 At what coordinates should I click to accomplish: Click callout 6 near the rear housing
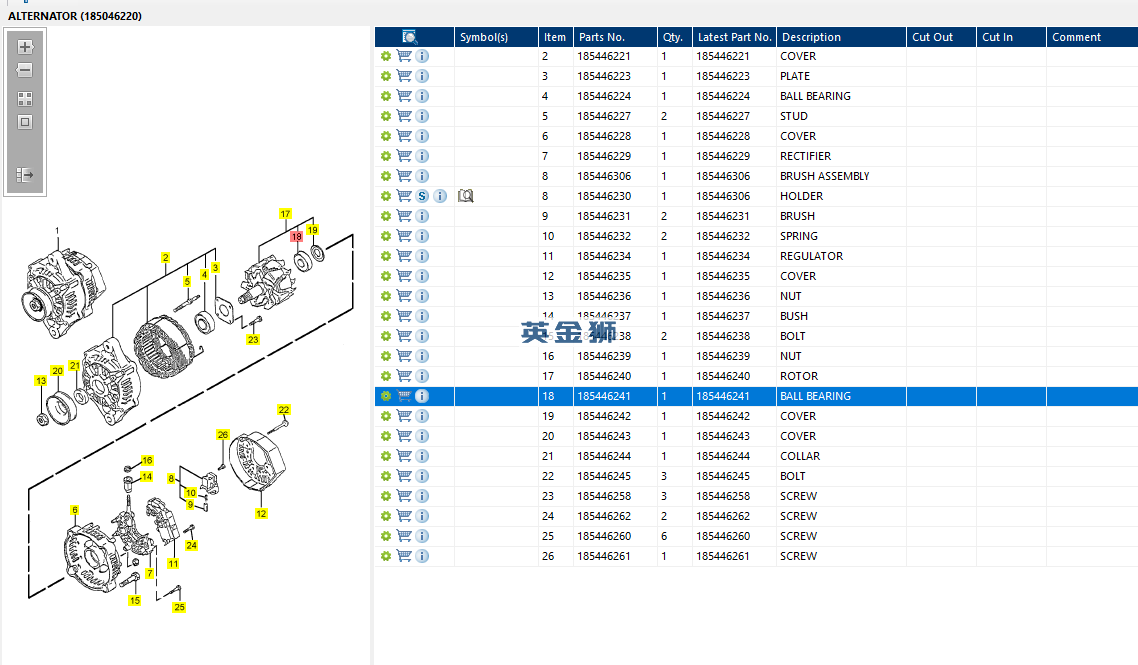[75, 510]
